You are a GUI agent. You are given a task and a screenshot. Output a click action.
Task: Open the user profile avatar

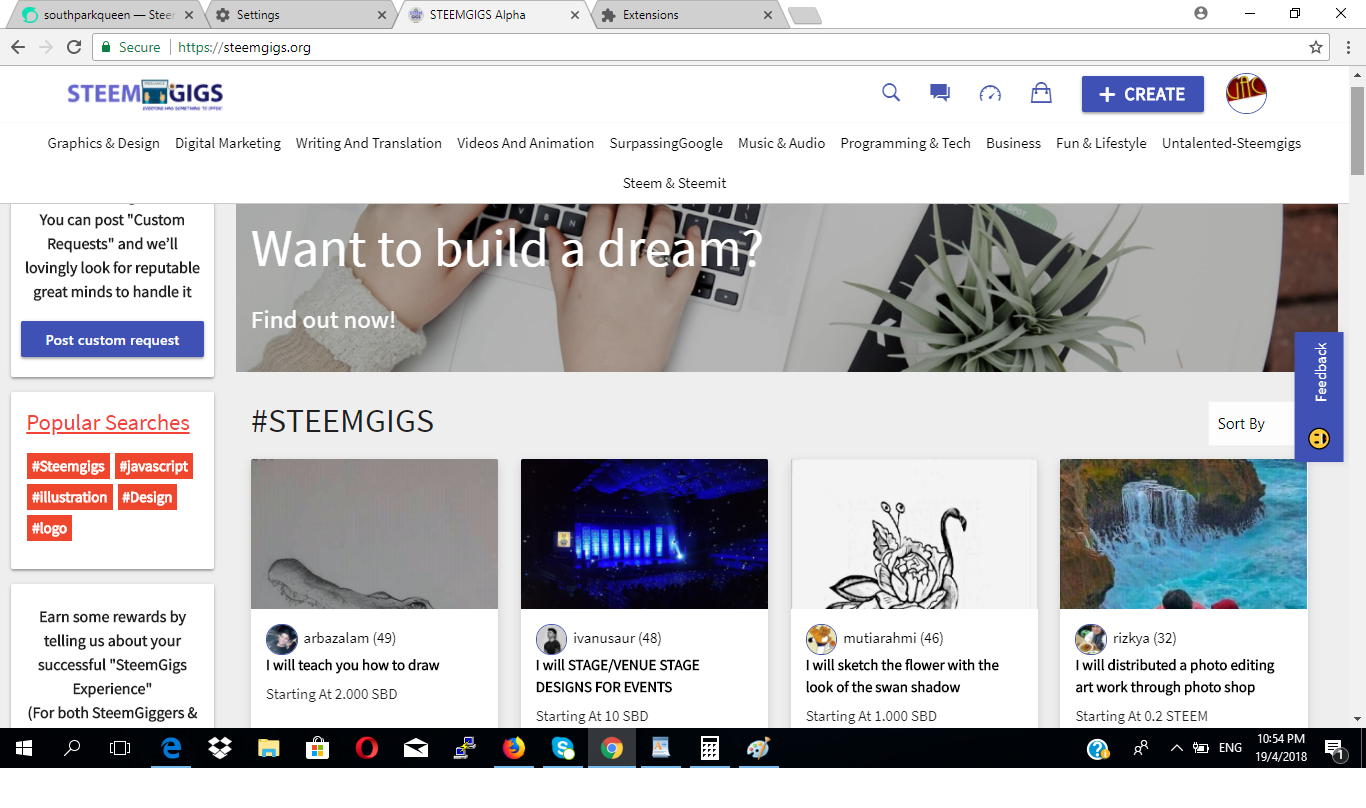coord(1246,94)
